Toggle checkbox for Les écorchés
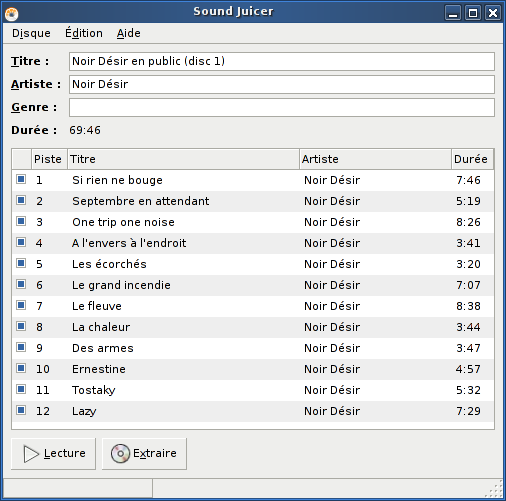 click(x=21, y=263)
